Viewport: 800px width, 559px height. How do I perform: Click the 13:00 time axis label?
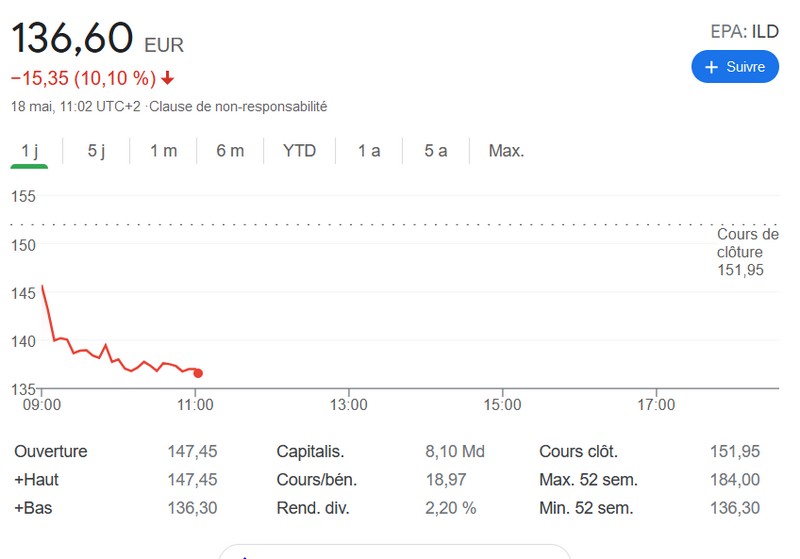348,405
